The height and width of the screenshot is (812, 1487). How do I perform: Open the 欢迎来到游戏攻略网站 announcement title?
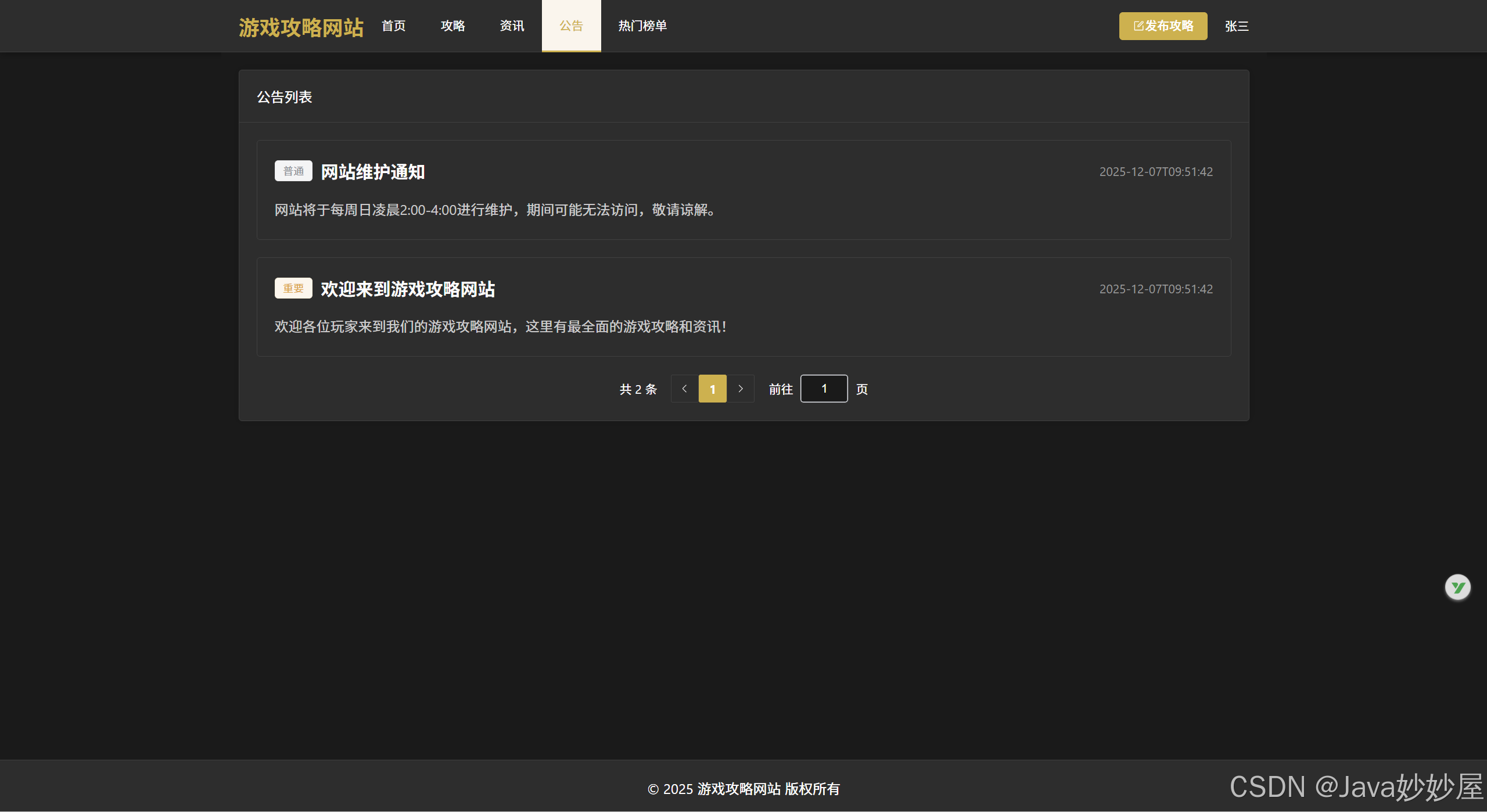pyautogui.click(x=408, y=289)
